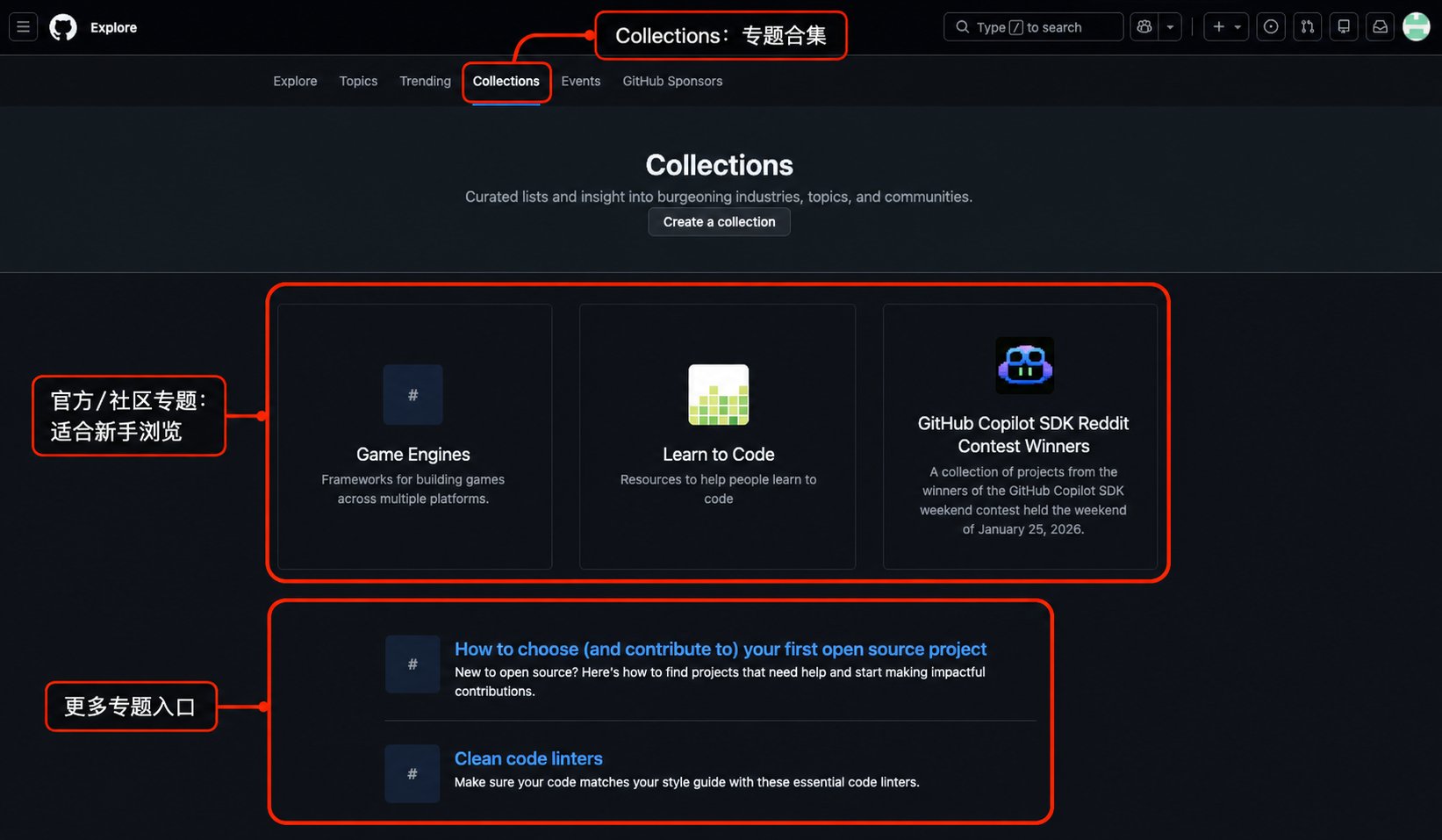Select the Collections tab
The image size is (1442, 840).
506,81
